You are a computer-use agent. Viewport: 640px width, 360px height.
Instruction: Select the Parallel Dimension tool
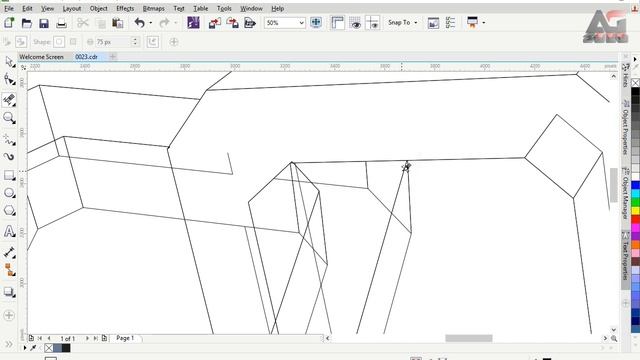point(9,252)
